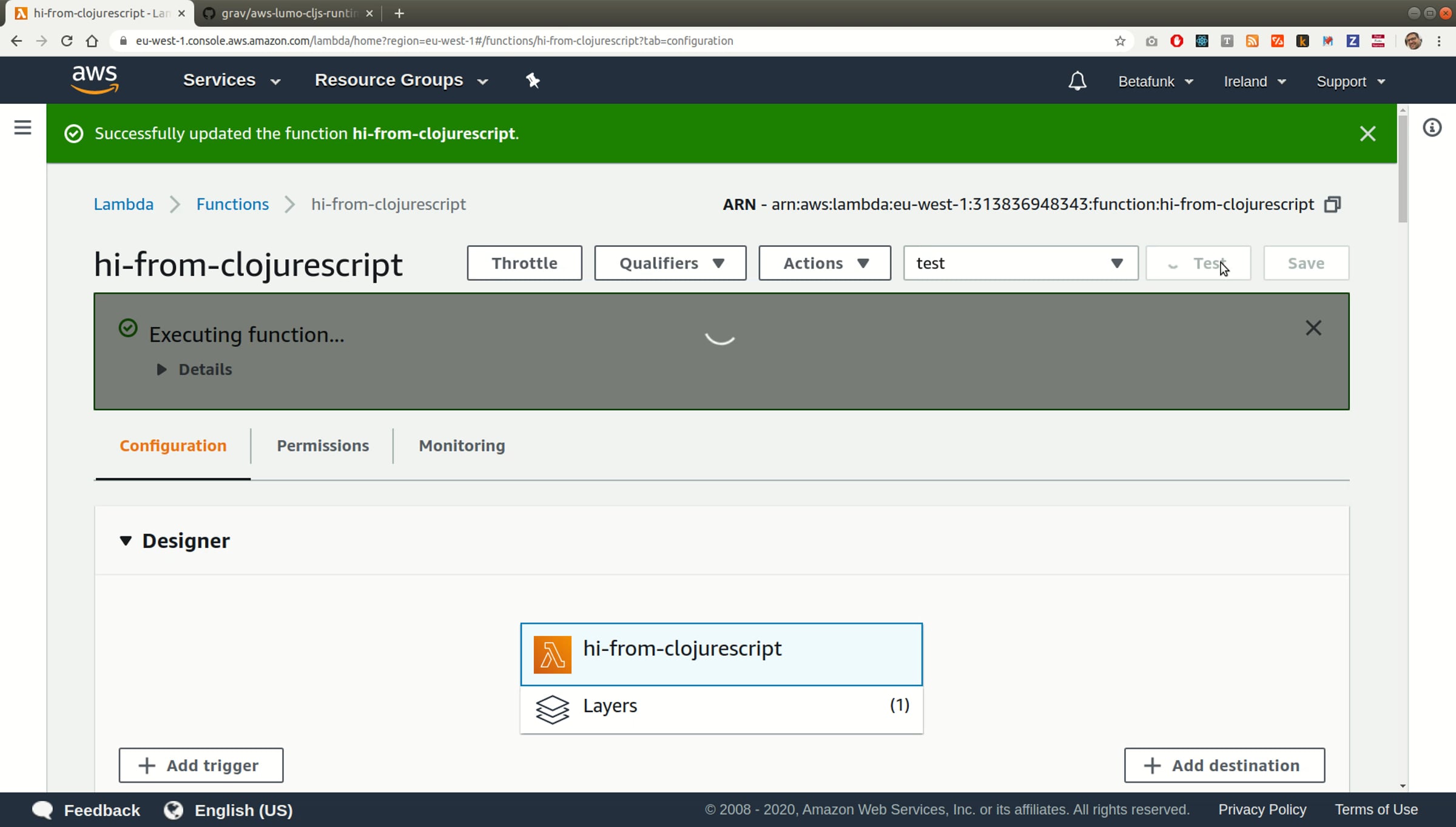Open the left navigation hamburger menu
This screenshot has width=1456, height=827.
[22, 127]
